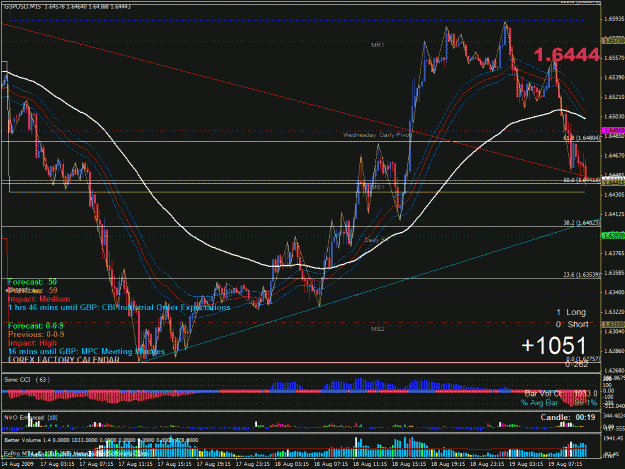Image resolution: width=625 pixels, height=469 pixels.
Task: Click the Forecast: 0-0-9 text
Action: (36, 326)
